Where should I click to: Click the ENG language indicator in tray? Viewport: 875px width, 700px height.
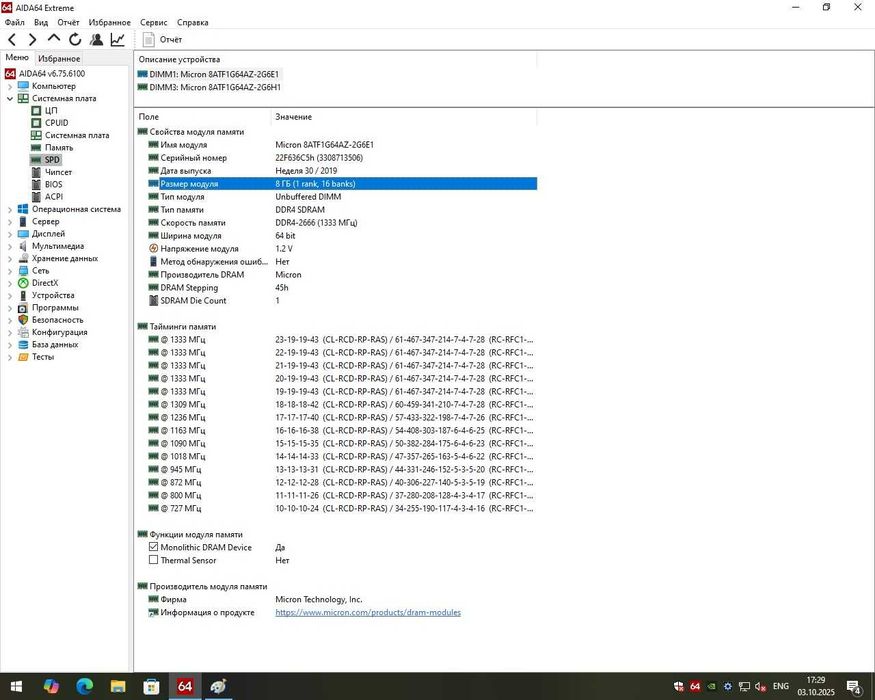click(781, 686)
